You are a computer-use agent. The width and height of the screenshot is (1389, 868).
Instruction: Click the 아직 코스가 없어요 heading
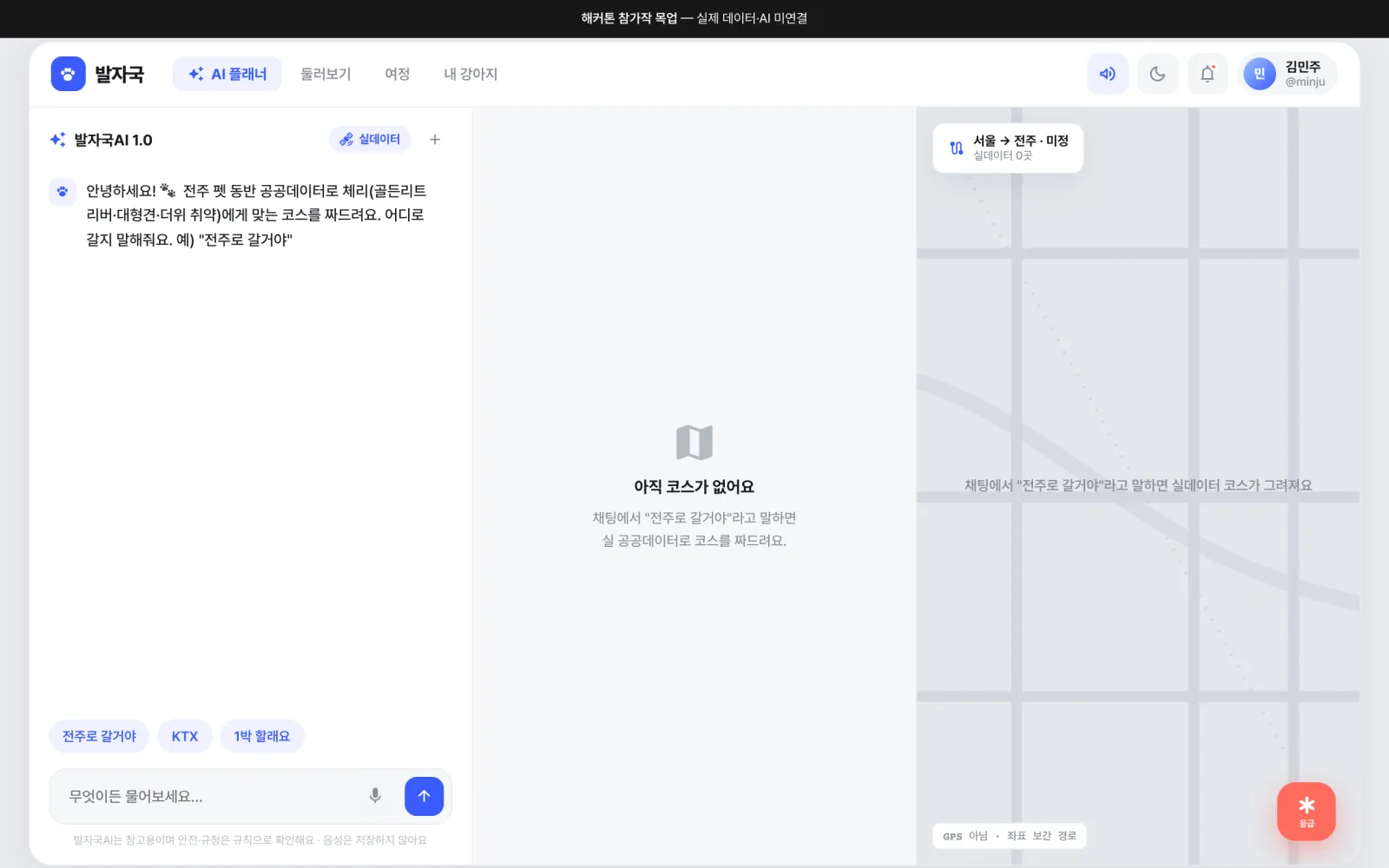(694, 487)
